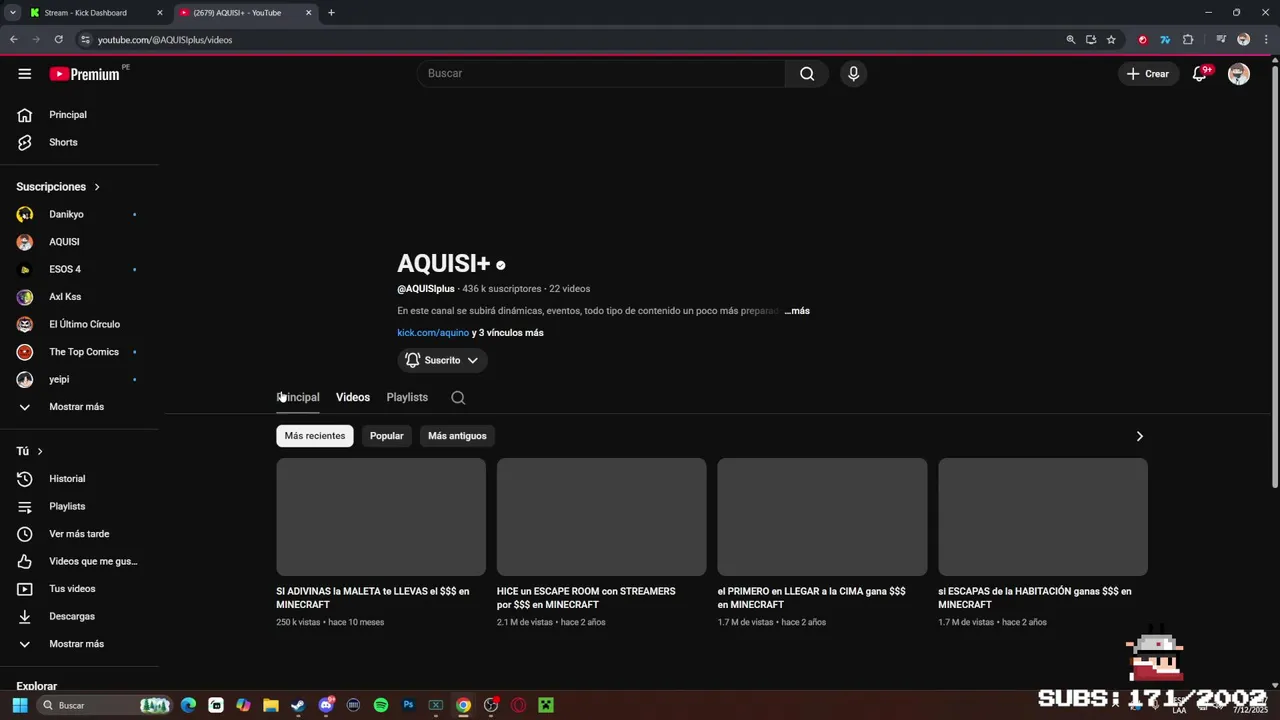Open video SI ADIVINAS la MALETA title
Screen dimensions: 1280x720
tap(373, 598)
